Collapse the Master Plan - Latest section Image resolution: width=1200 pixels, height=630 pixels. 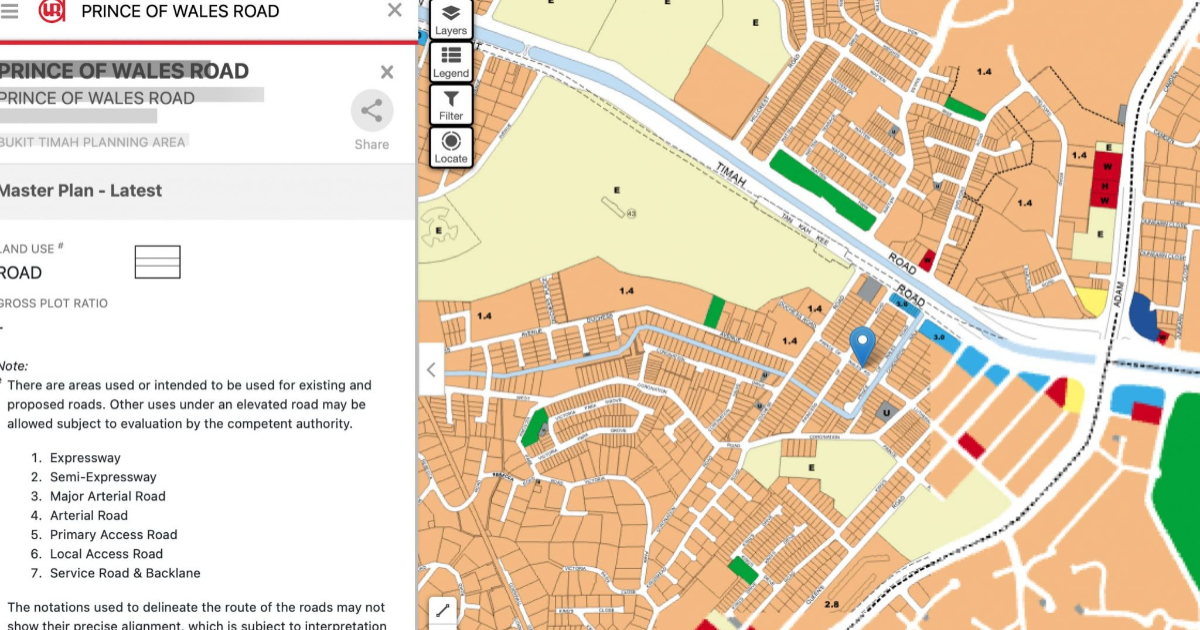coord(200,191)
